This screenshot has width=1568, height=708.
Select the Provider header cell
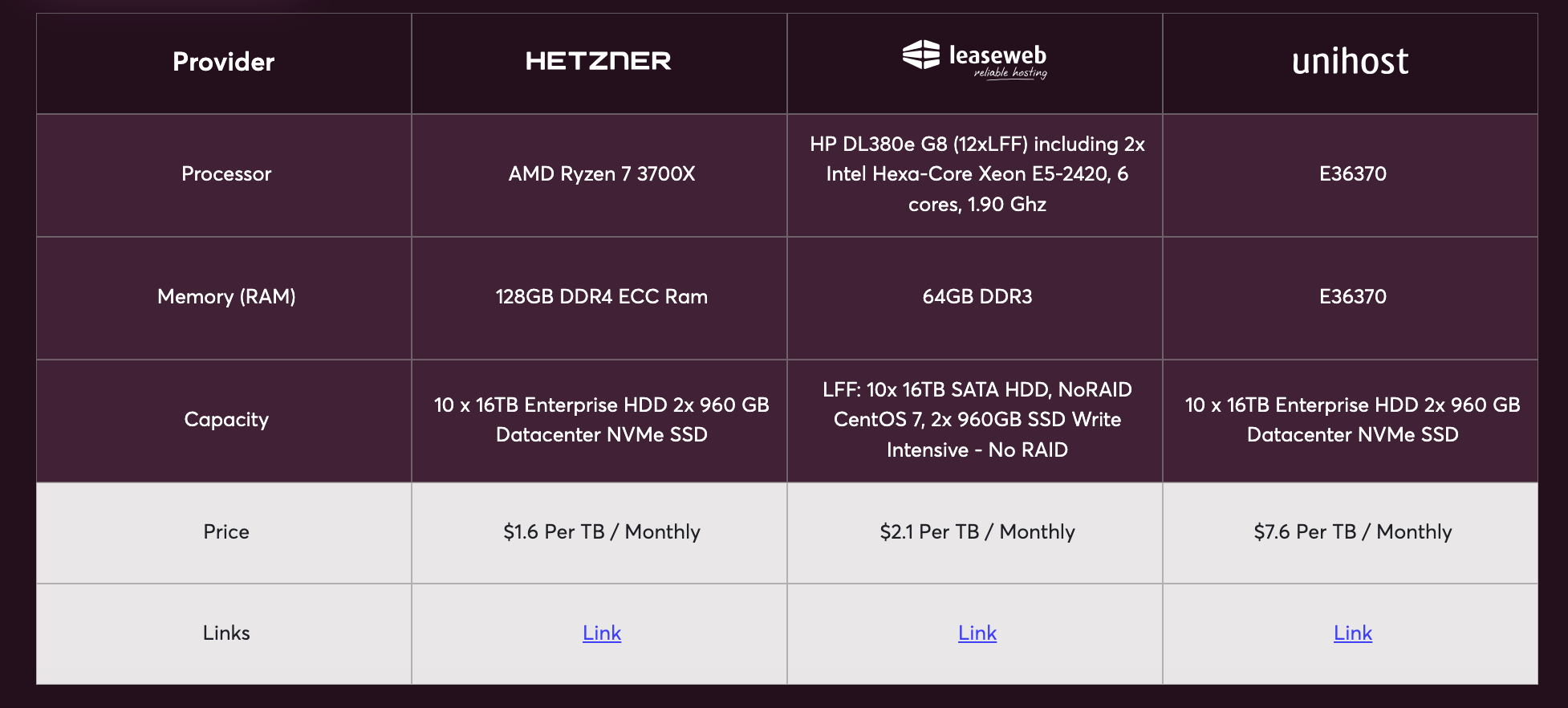coord(224,62)
